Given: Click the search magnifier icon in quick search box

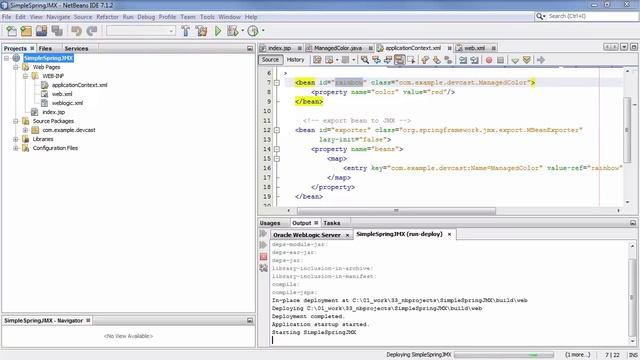Looking at the screenshot, I should point(540,16).
